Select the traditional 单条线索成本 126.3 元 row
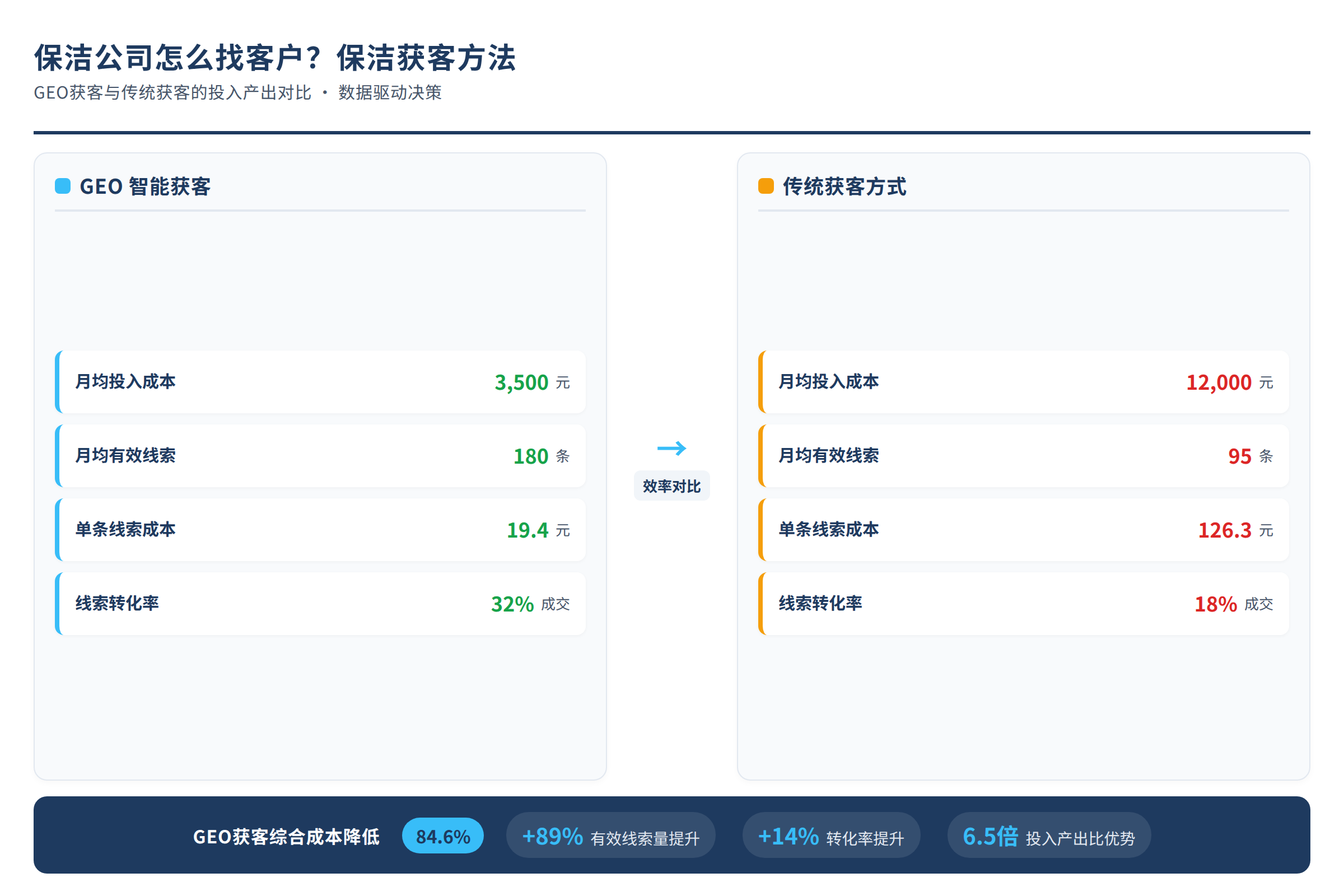This screenshot has height=896, width=1344. 1024,530
